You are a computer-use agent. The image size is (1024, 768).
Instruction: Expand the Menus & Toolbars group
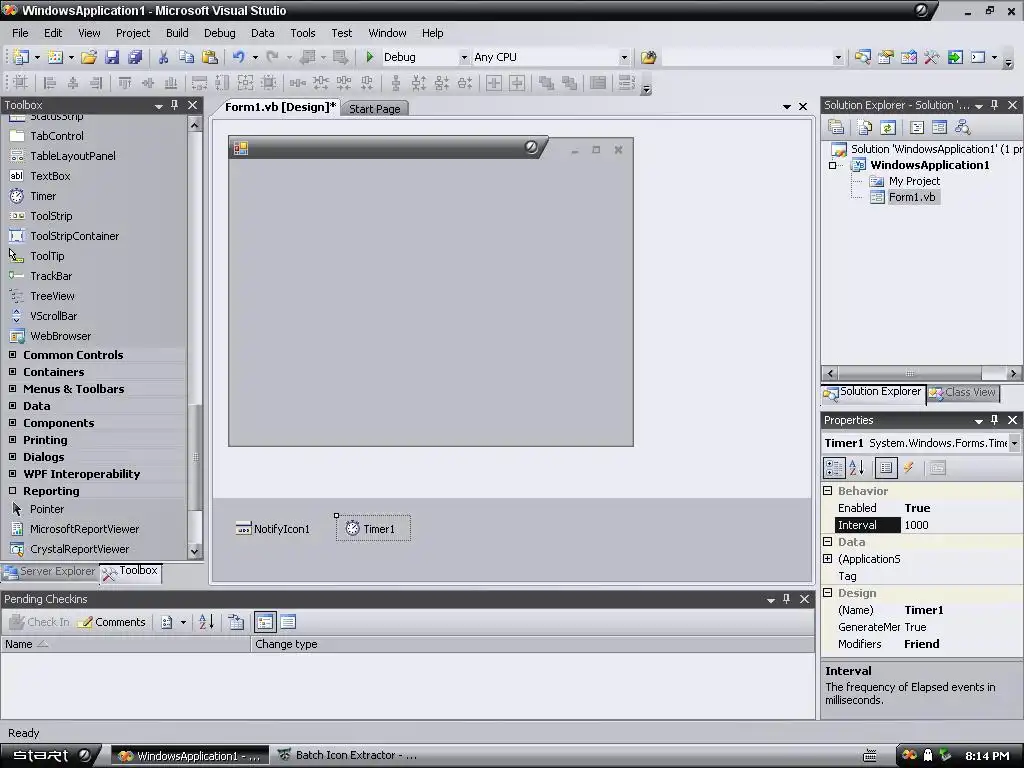12,389
